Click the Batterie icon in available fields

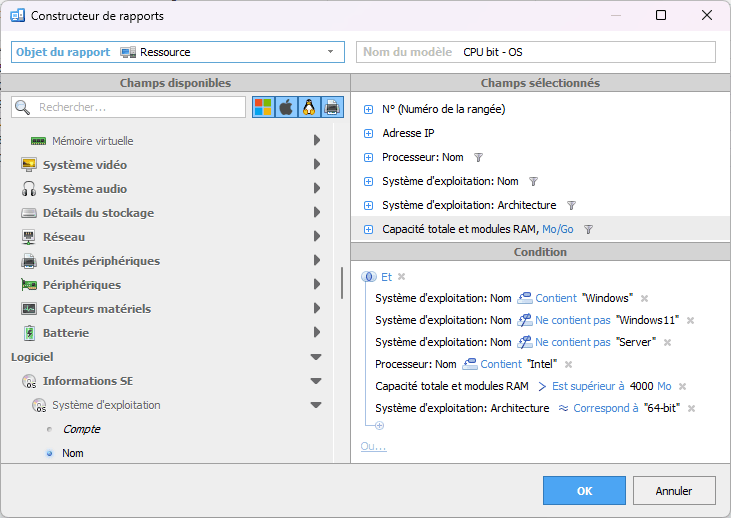coord(29,333)
